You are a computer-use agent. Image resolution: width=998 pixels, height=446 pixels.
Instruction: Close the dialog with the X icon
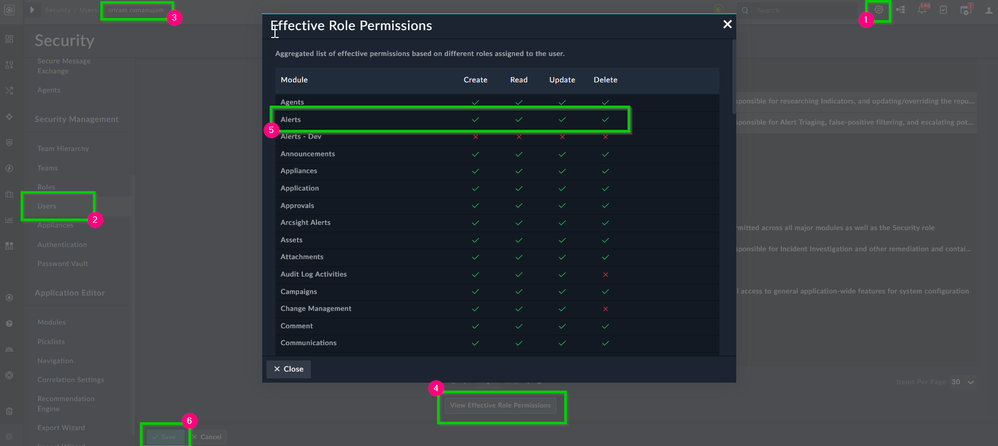727,24
